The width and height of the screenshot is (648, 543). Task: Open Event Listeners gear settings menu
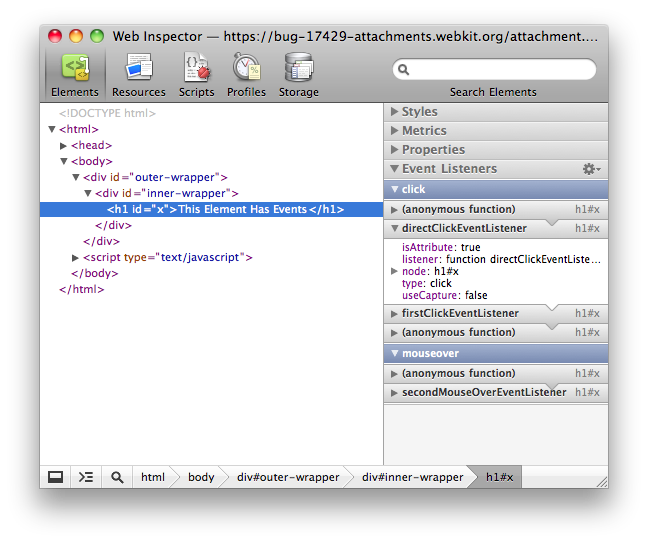click(x=591, y=169)
